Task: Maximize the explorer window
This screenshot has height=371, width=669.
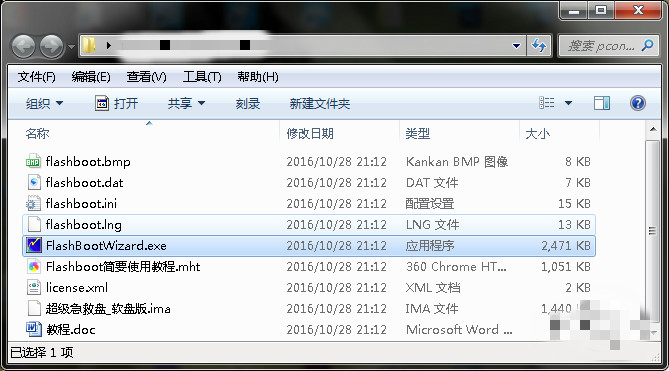Action: [x=601, y=10]
